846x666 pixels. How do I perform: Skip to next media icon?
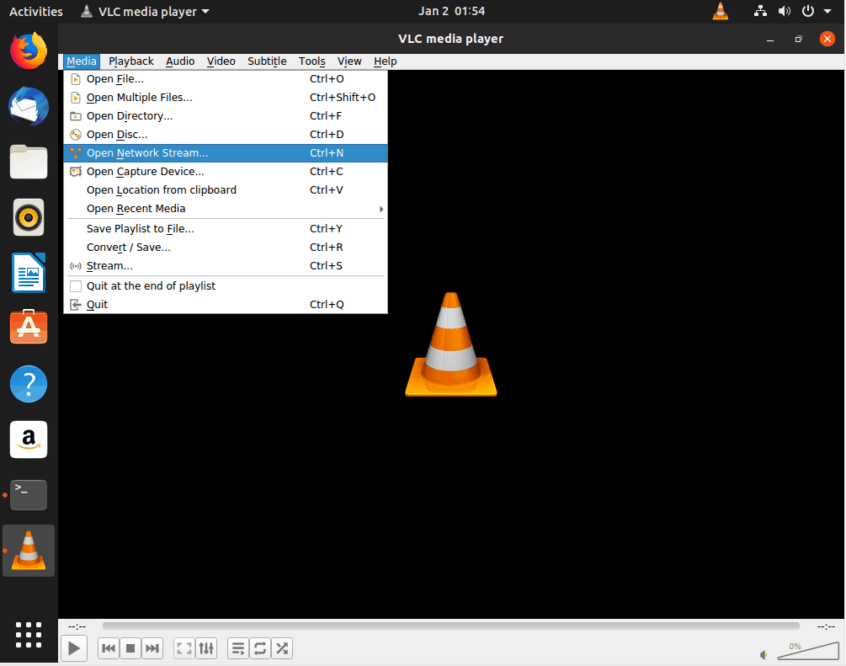click(x=152, y=648)
